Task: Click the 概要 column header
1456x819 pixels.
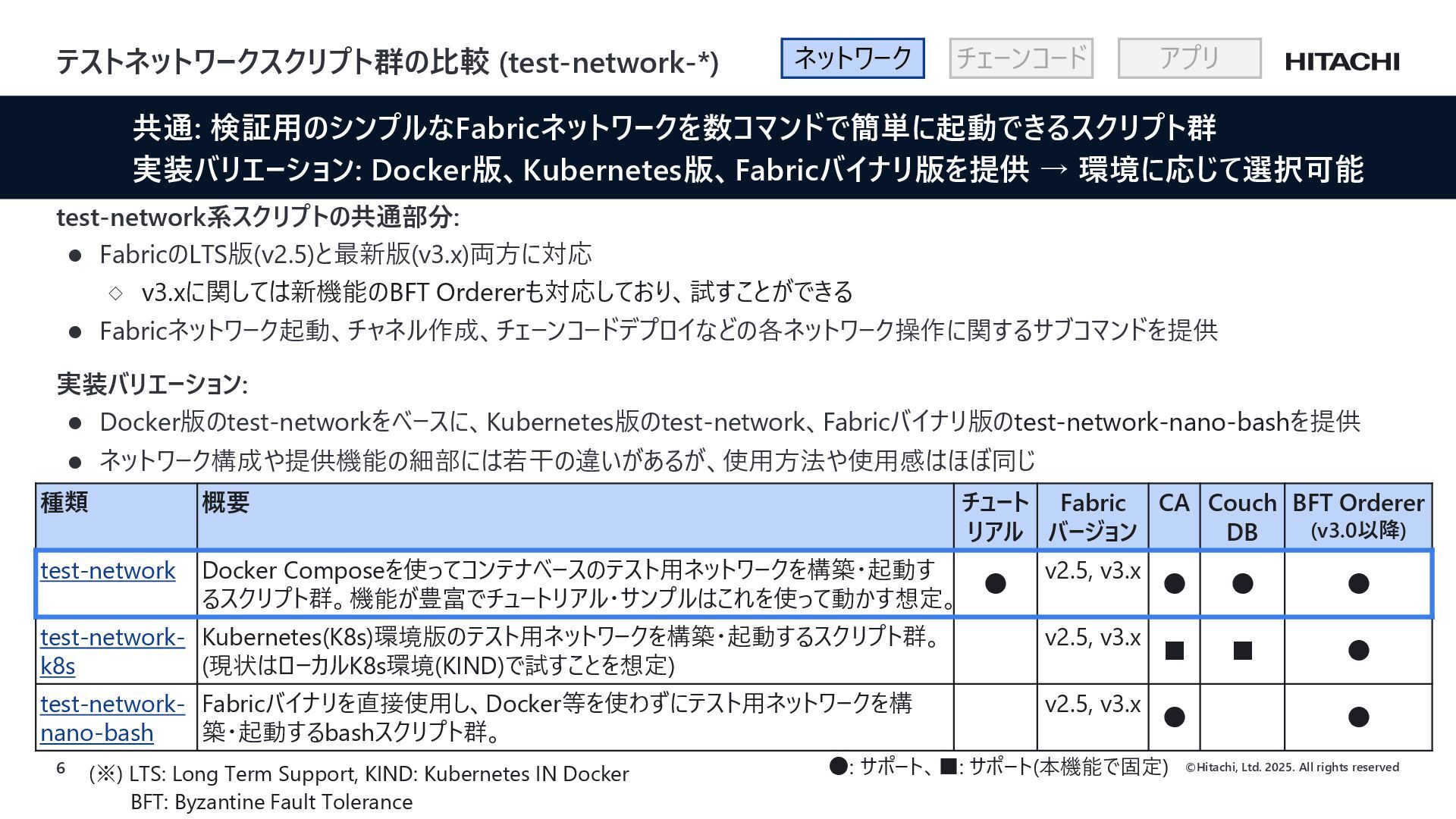Action: (576, 516)
